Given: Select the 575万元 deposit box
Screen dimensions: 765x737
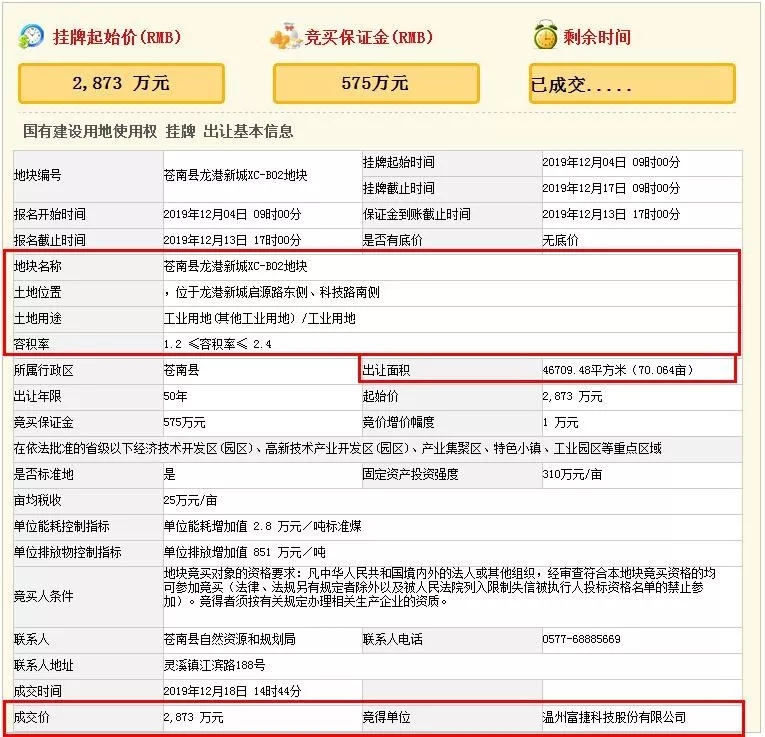Looking at the screenshot, I should click(x=375, y=83).
